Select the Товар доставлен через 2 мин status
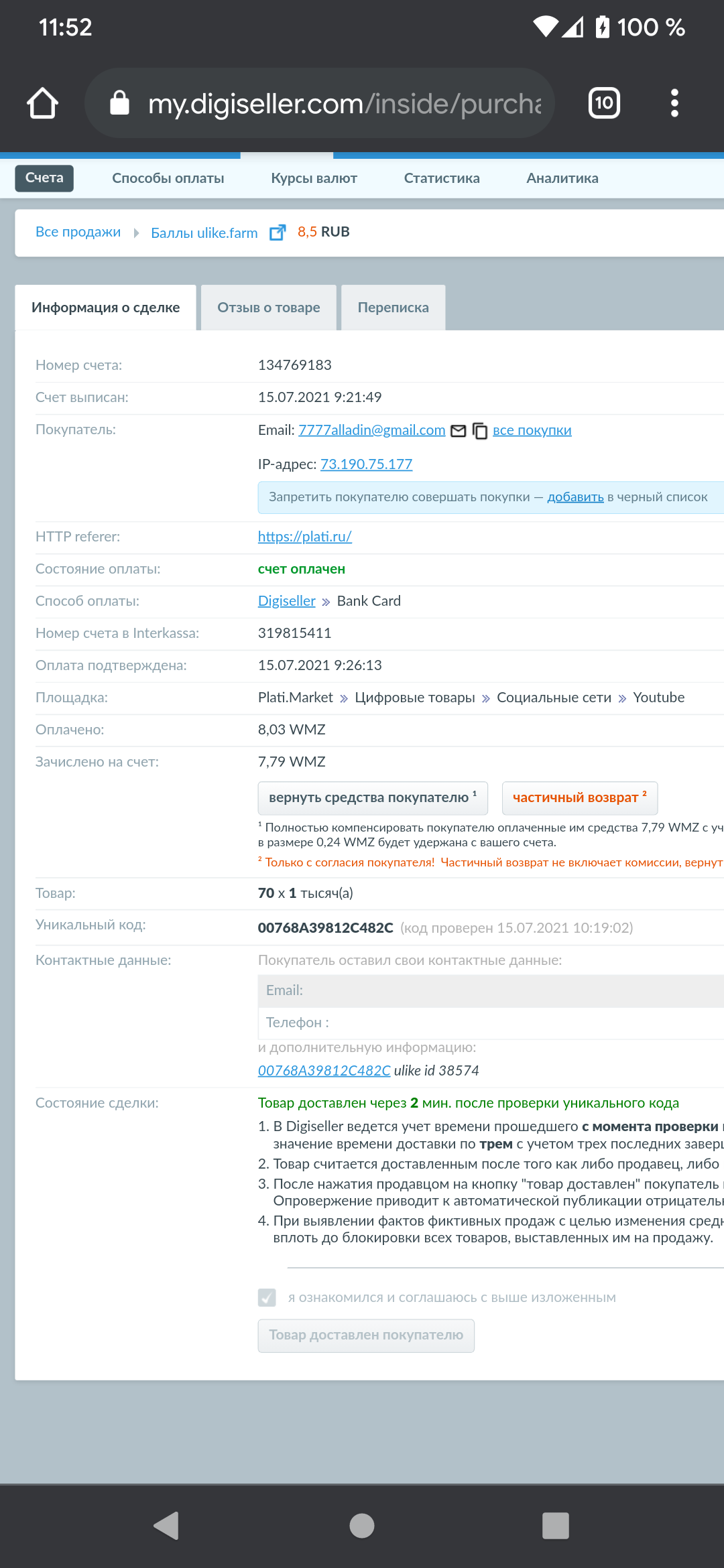The height and width of the screenshot is (1568, 724). [x=469, y=1103]
